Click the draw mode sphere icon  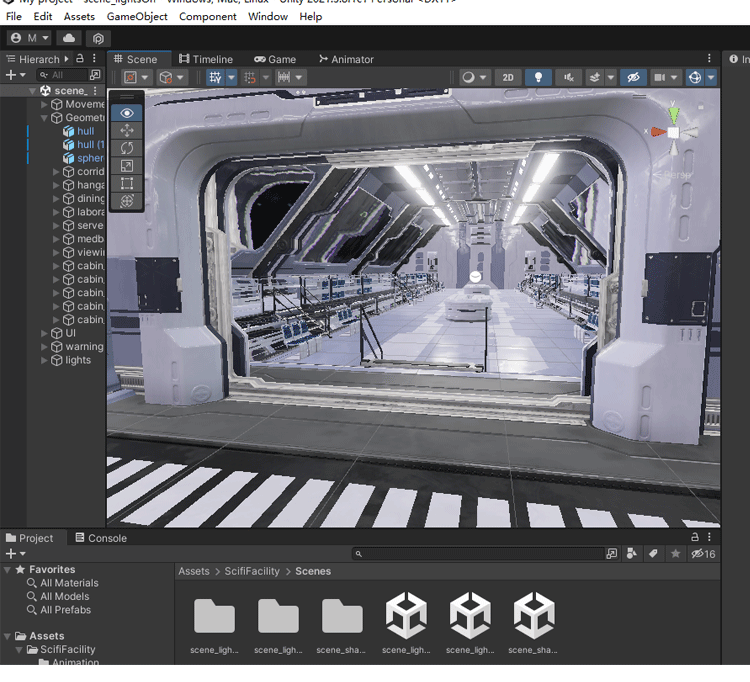pyautogui.click(x=469, y=77)
